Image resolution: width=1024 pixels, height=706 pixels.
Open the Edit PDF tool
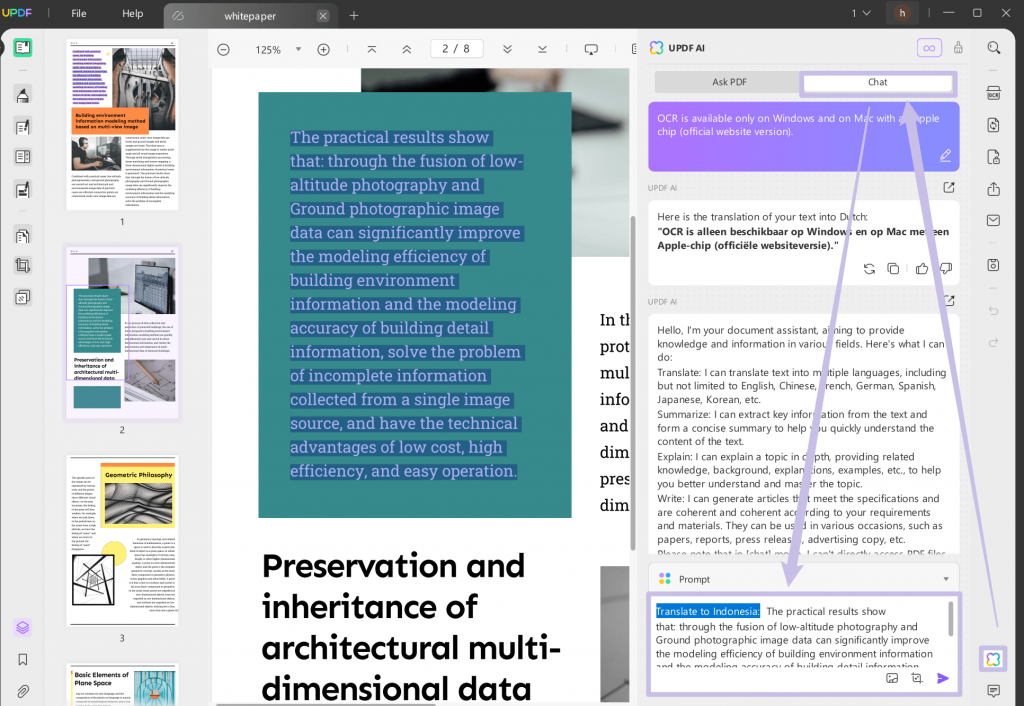pos(23,127)
